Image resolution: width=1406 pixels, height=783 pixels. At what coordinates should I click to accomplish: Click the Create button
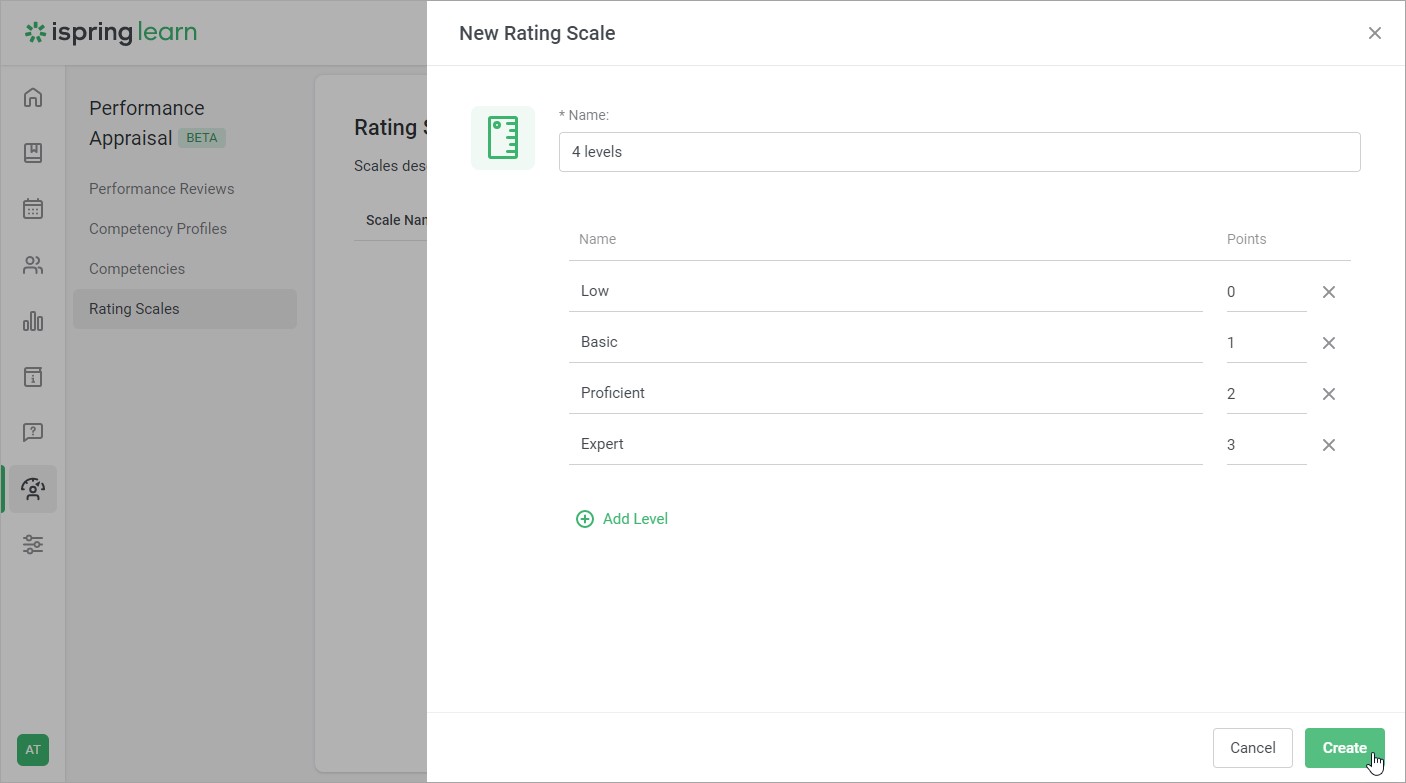point(1345,748)
